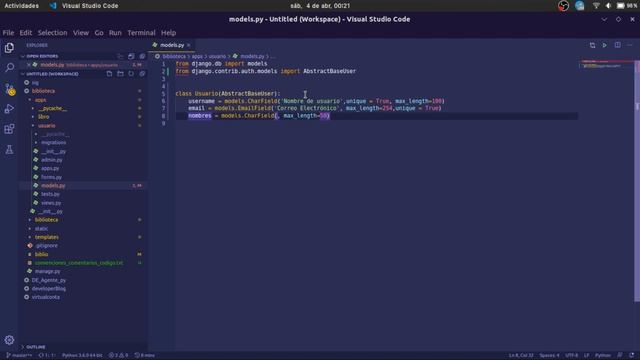
Task: Open the Go menu
Action: pos(99,33)
